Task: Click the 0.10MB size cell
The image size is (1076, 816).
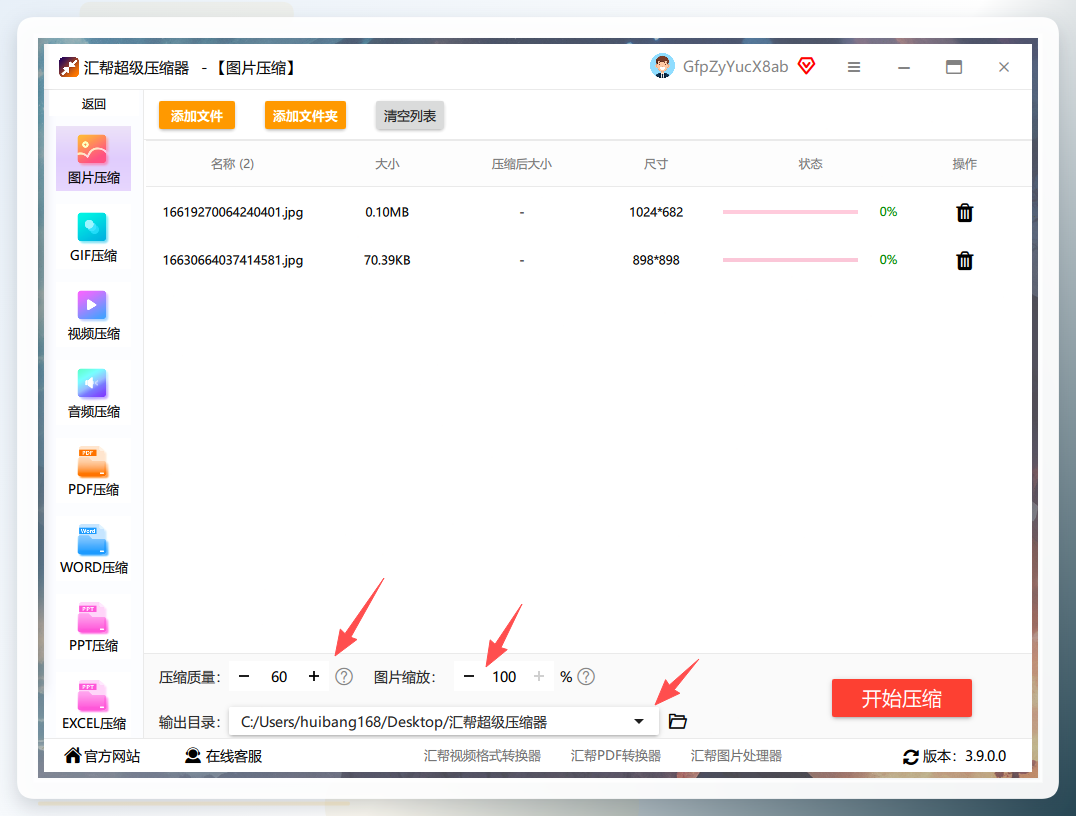Action: click(x=387, y=212)
